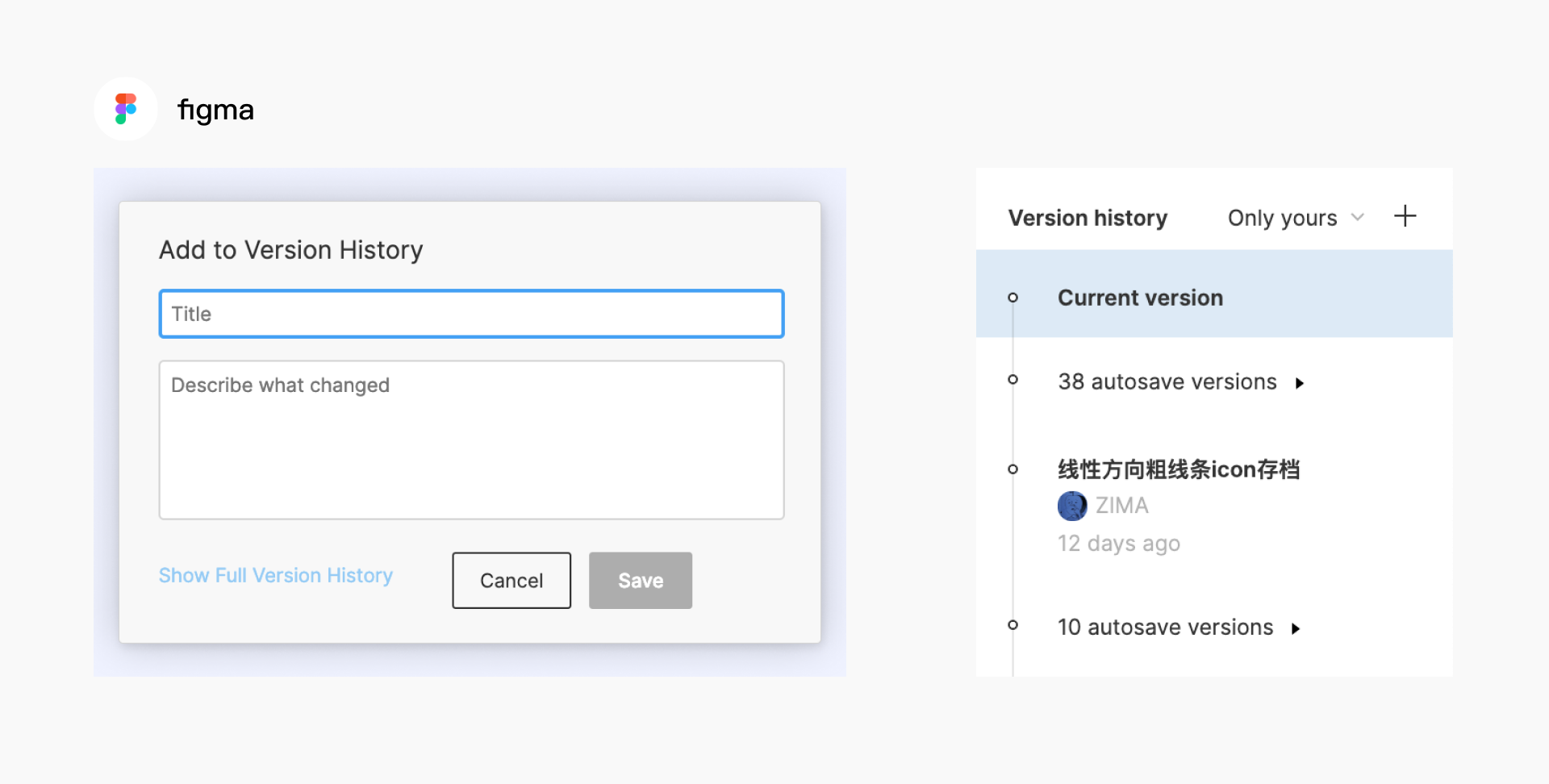Click the plus icon to add version

[1405, 216]
